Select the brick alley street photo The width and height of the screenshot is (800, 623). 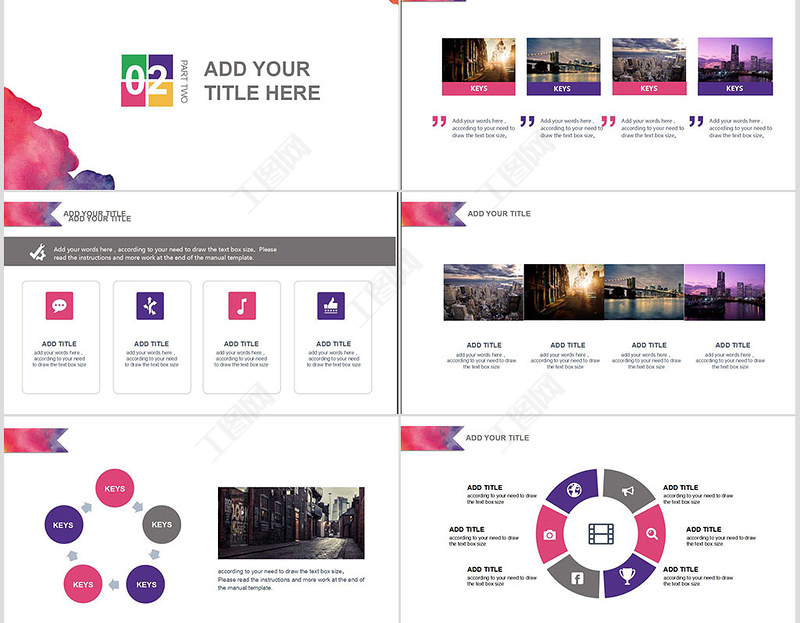point(290,523)
